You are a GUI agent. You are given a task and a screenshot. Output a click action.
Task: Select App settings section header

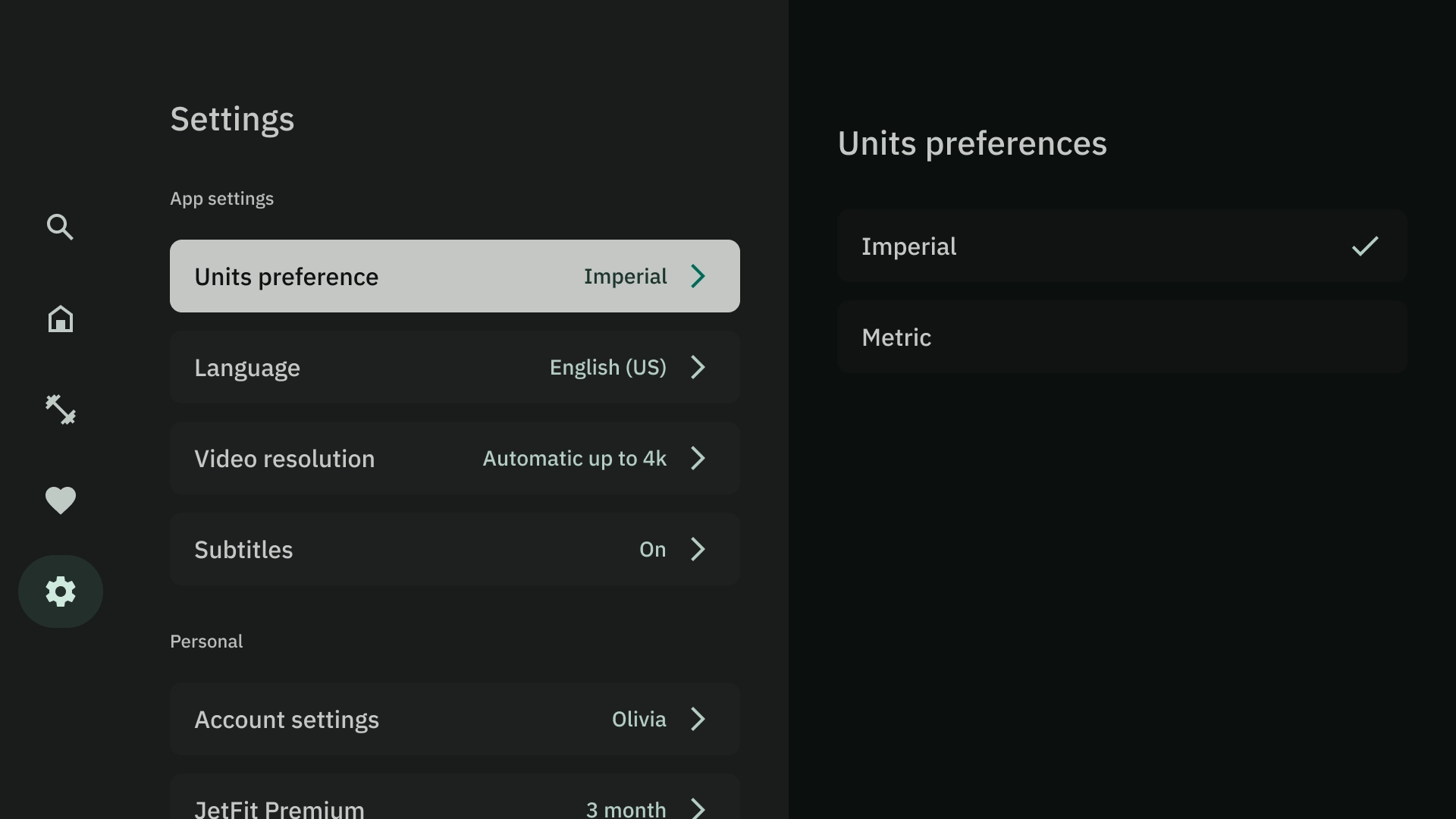tap(222, 199)
